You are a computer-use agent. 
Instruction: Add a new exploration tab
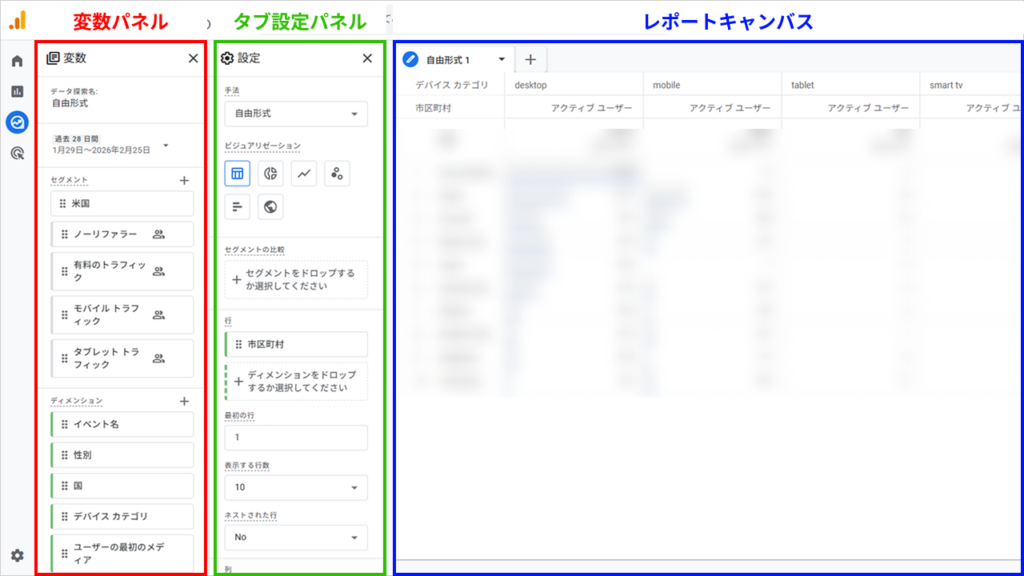pos(531,58)
